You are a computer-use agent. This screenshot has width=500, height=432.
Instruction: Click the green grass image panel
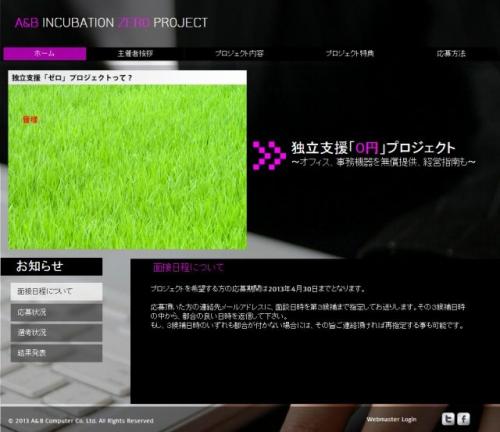(x=127, y=167)
